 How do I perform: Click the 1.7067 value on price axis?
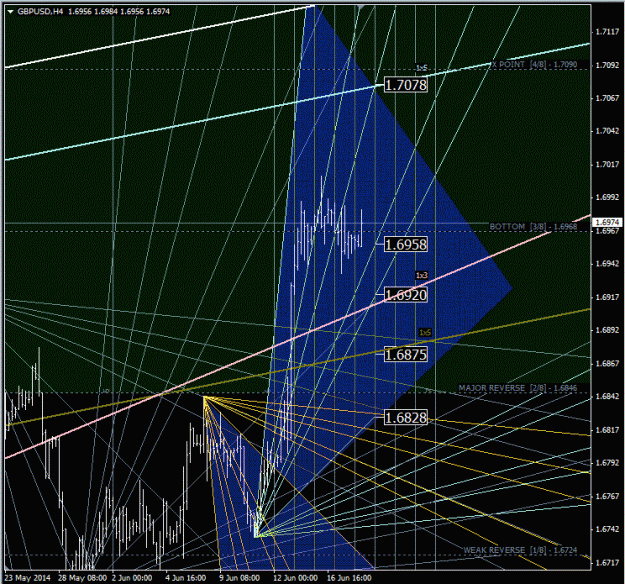pos(607,98)
